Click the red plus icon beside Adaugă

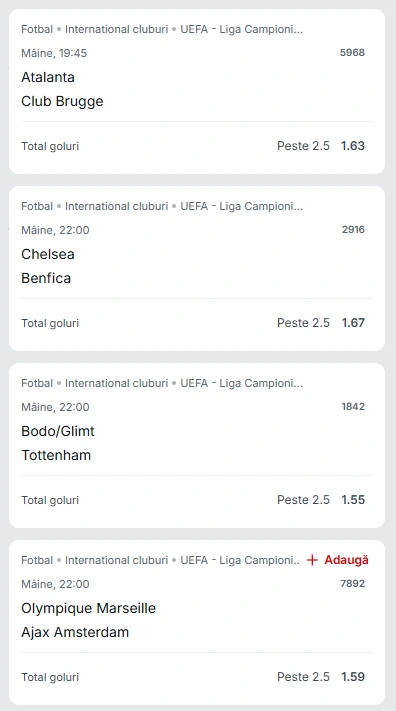pyautogui.click(x=312, y=560)
